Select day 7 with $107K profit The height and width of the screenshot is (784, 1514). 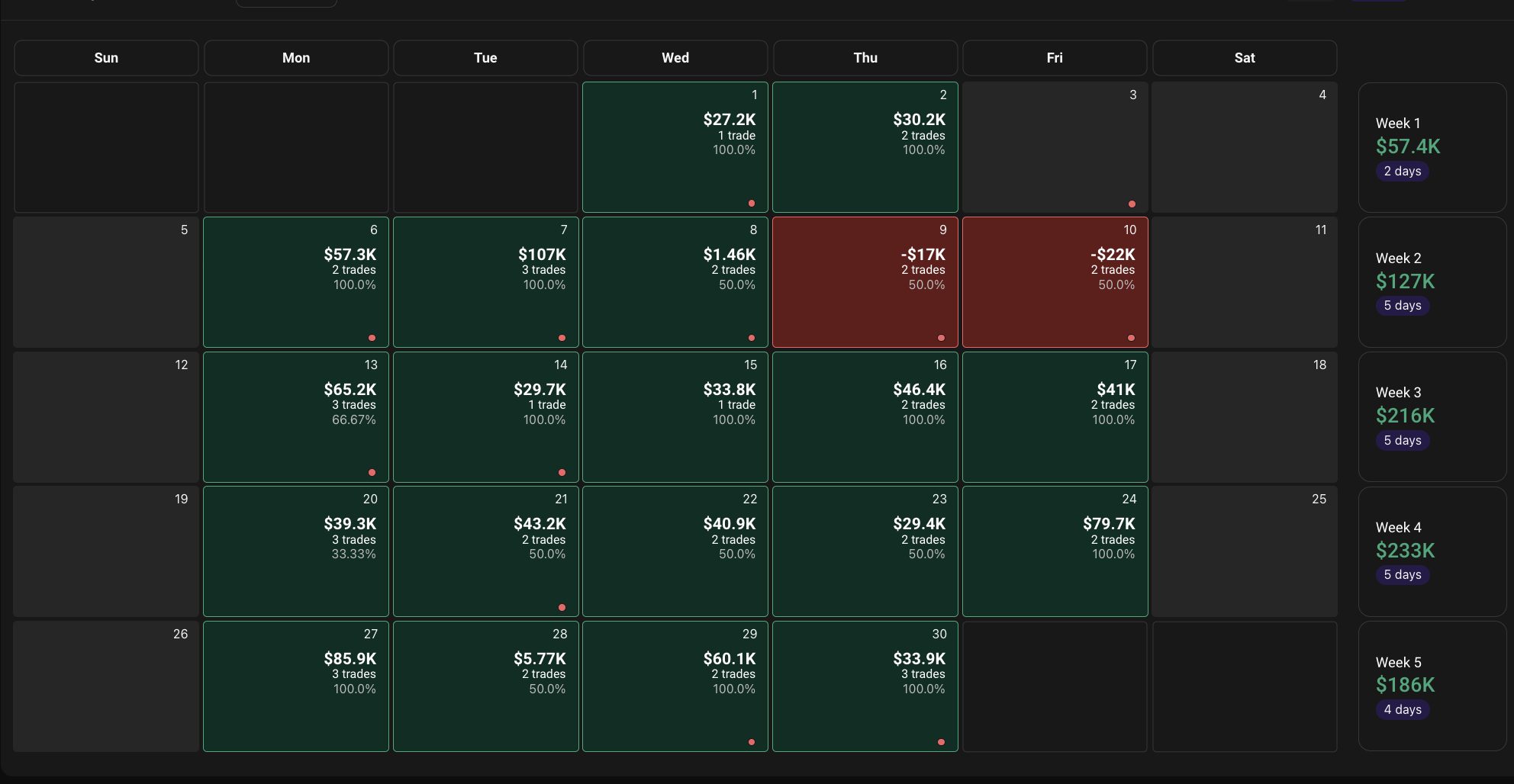[x=486, y=282]
